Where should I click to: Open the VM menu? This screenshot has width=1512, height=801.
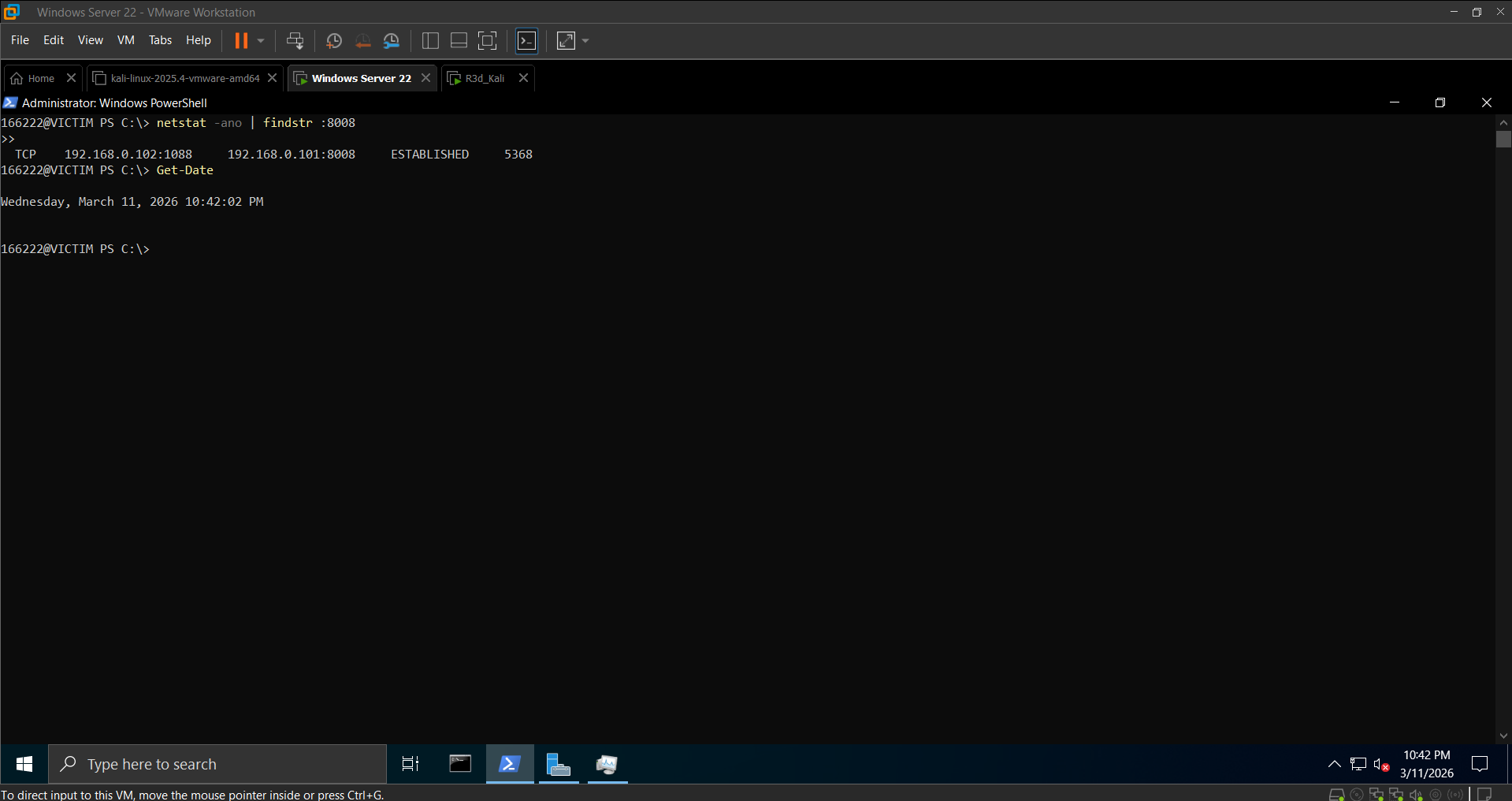click(x=125, y=40)
